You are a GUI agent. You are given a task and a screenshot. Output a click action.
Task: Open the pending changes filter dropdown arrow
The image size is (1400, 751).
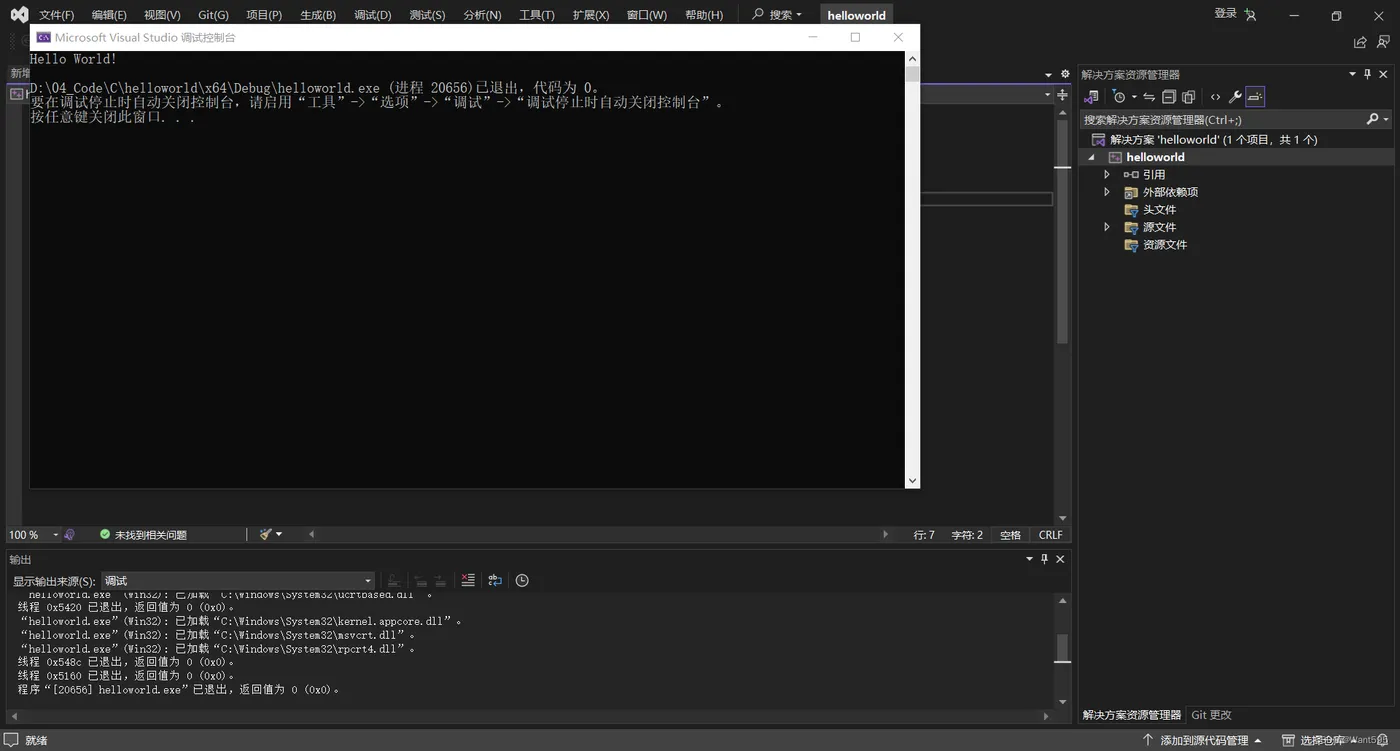pyautogui.click(x=1134, y=97)
